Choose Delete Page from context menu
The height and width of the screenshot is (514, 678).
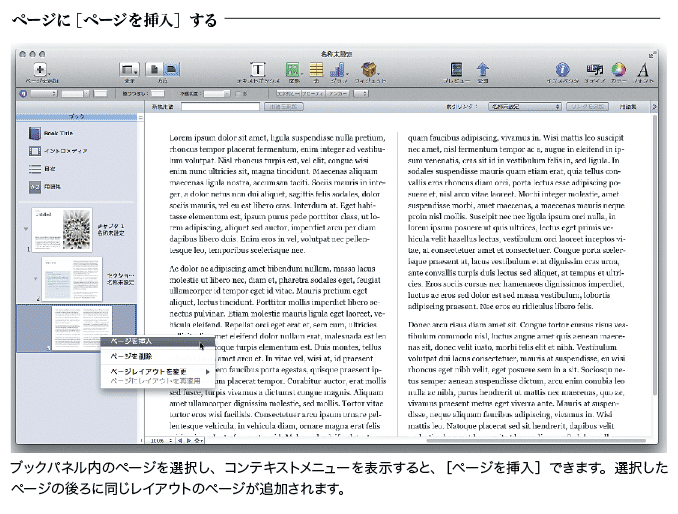point(157,356)
